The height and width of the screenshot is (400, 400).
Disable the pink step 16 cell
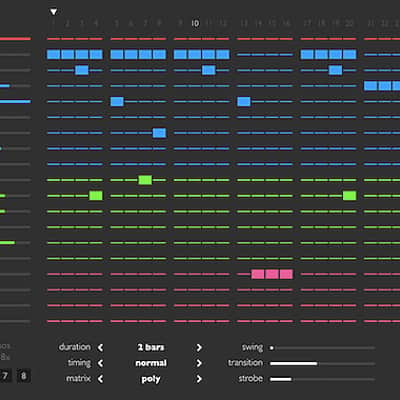coord(286,274)
